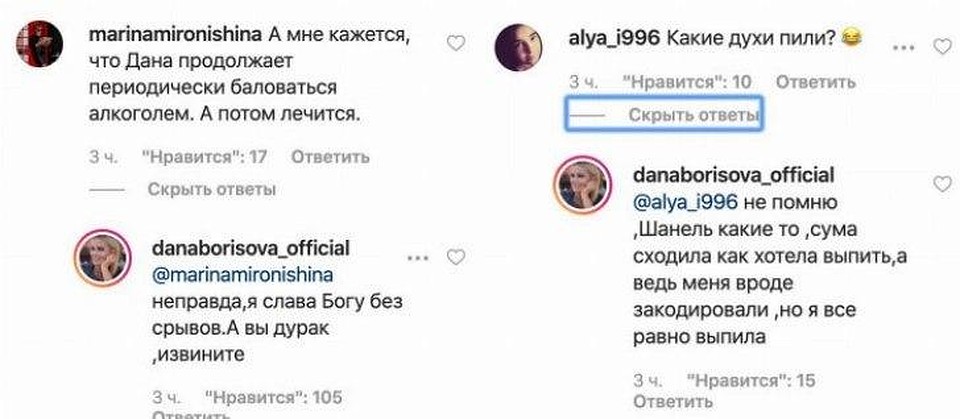View likes count 105 on danaborisova's reply
The height and width of the screenshot is (419, 960).
pyautogui.click(x=274, y=396)
